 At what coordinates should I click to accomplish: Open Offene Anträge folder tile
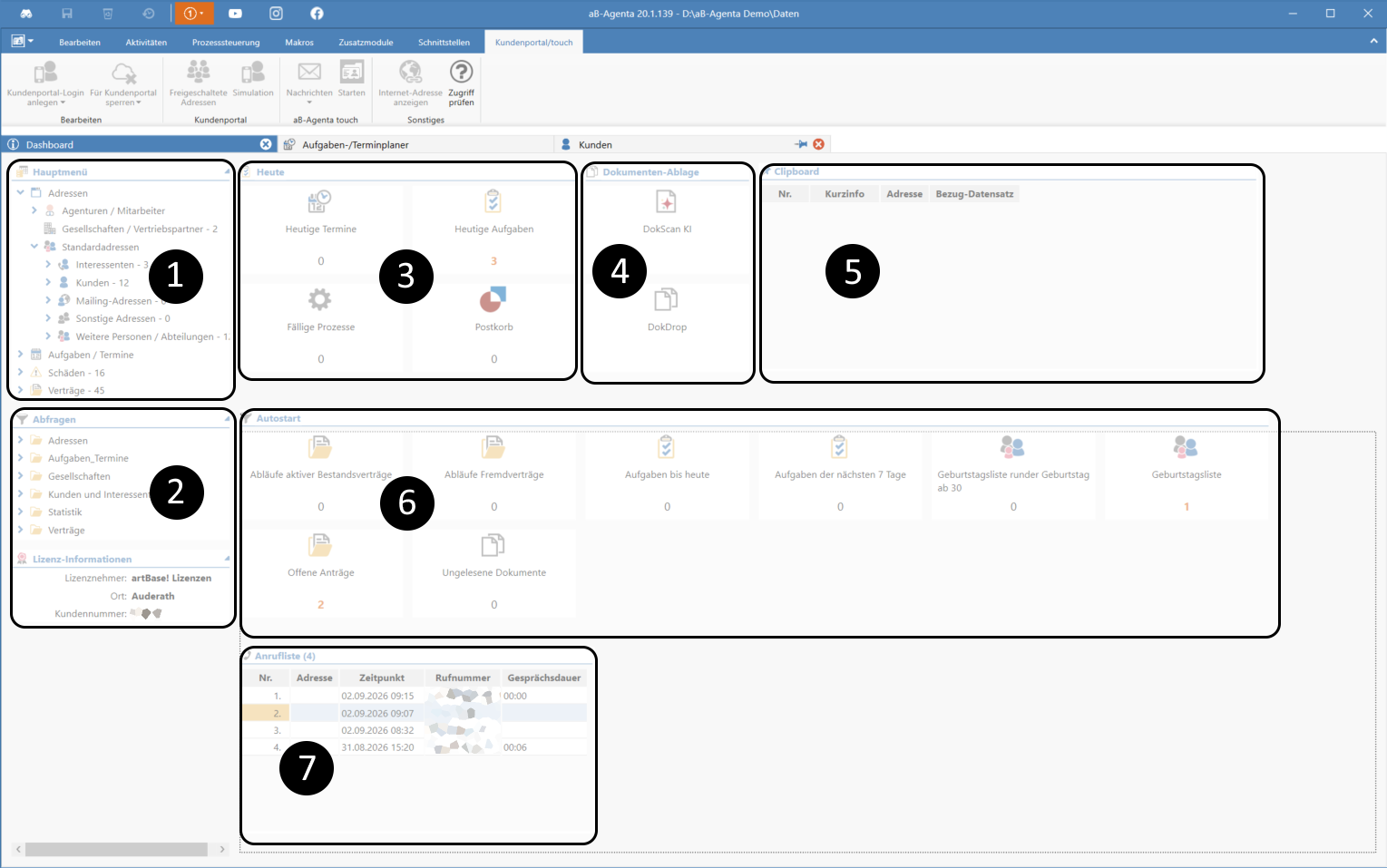point(320,571)
